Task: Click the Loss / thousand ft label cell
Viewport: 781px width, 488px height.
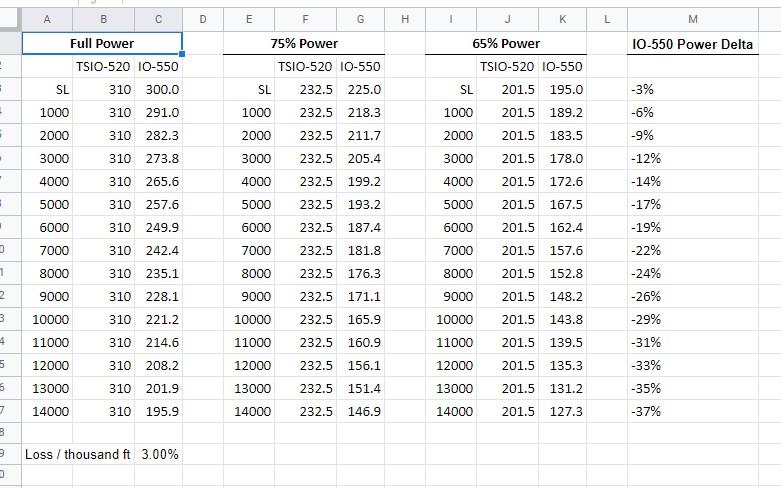Action: [x=78, y=454]
